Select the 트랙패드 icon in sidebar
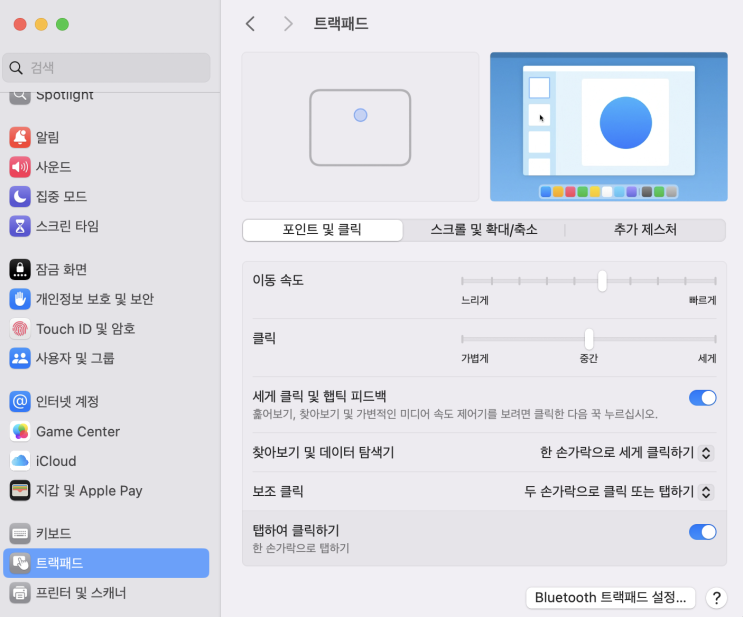743x617 pixels. pos(20,563)
